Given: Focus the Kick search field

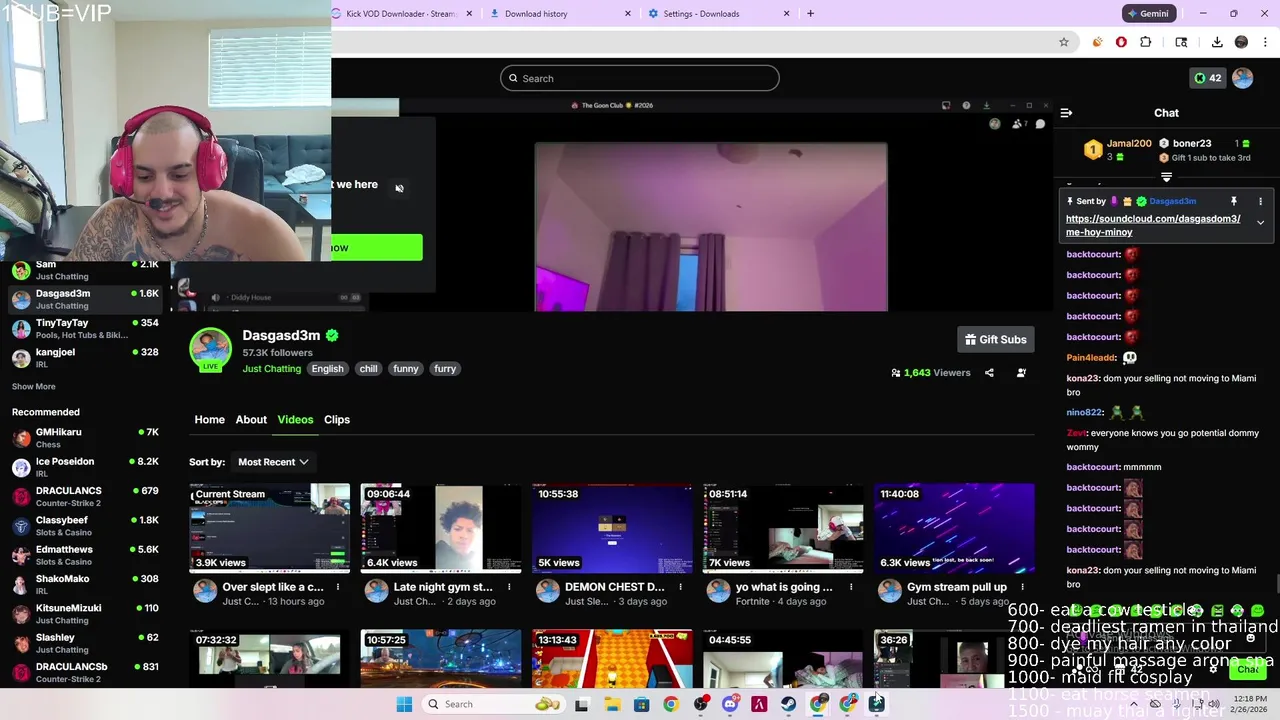Looking at the screenshot, I should 640,78.
